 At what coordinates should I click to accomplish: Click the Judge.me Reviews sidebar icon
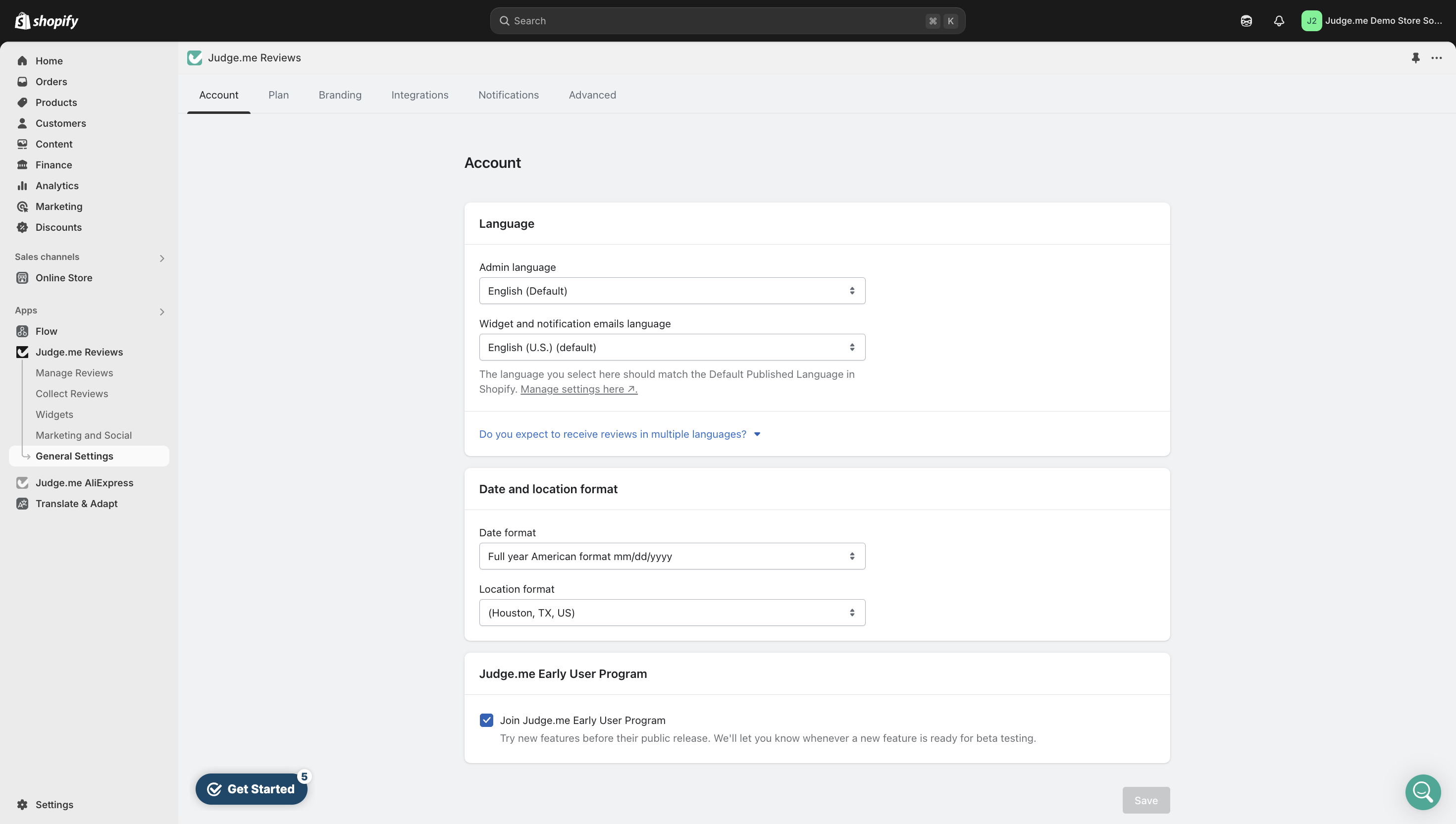[22, 352]
